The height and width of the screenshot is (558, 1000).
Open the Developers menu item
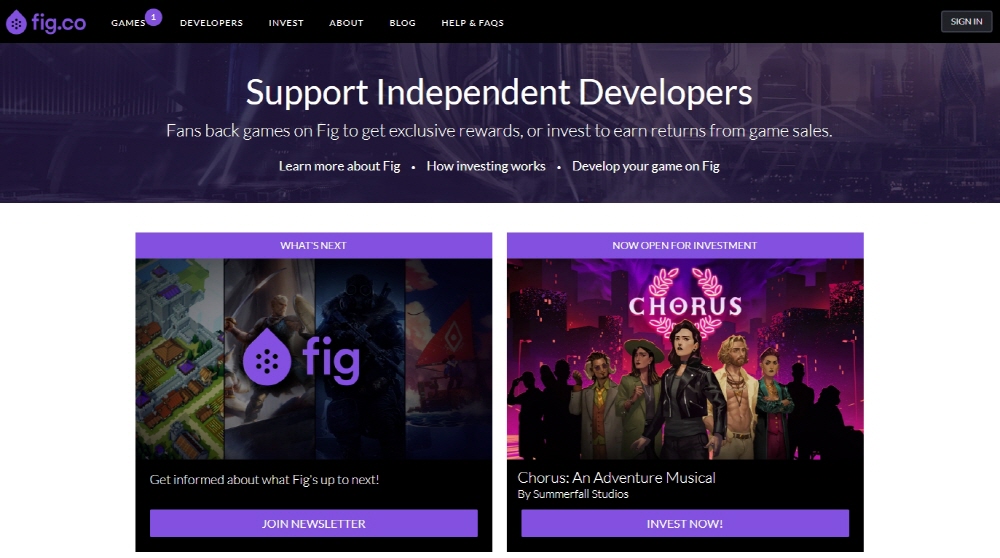pos(211,23)
